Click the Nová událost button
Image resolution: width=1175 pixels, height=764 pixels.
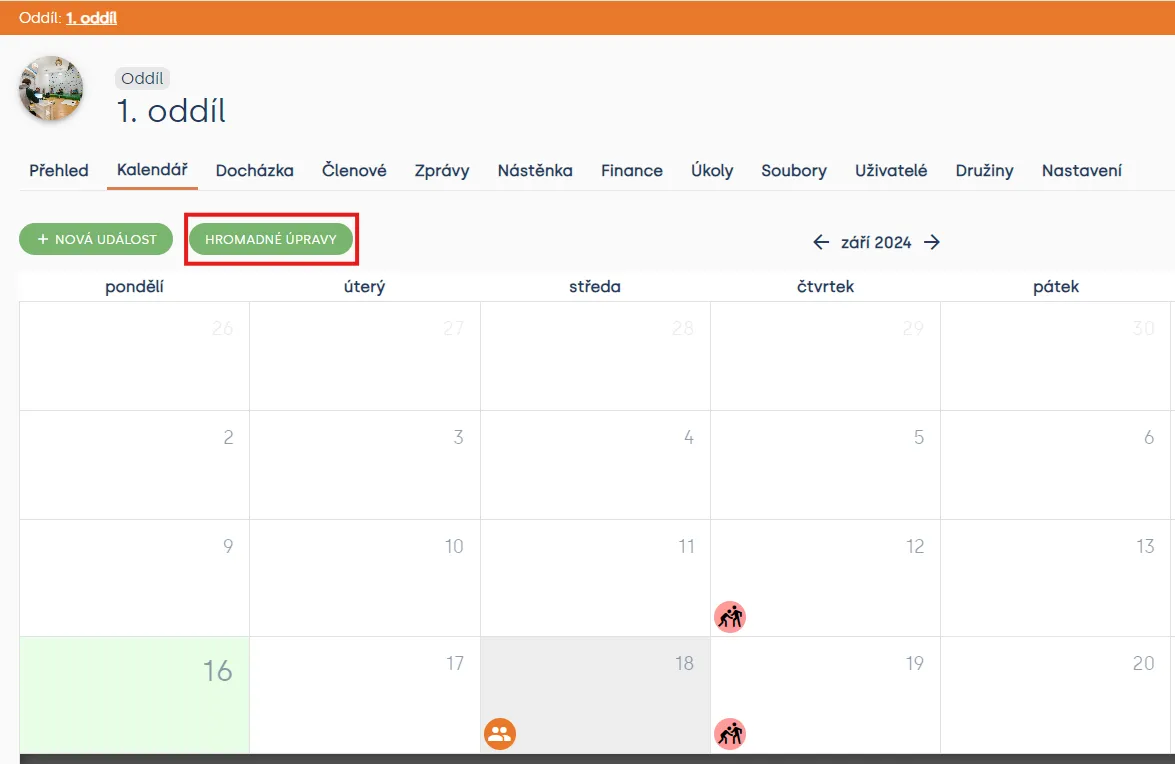[x=96, y=239]
